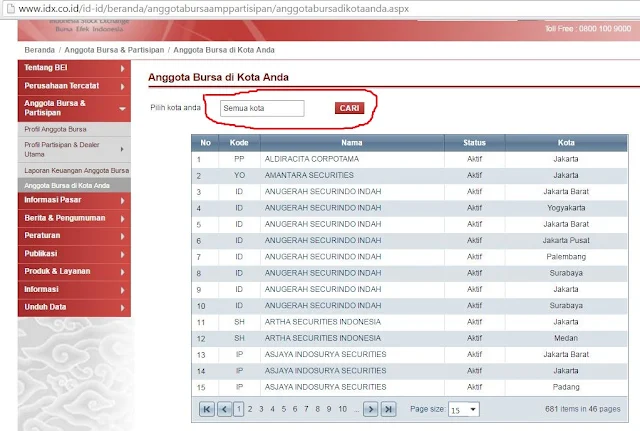Image resolution: width=640 pixels, height=431 pixels.
Task: Sort by Kota column header
Action: click(x=566, y=143)
